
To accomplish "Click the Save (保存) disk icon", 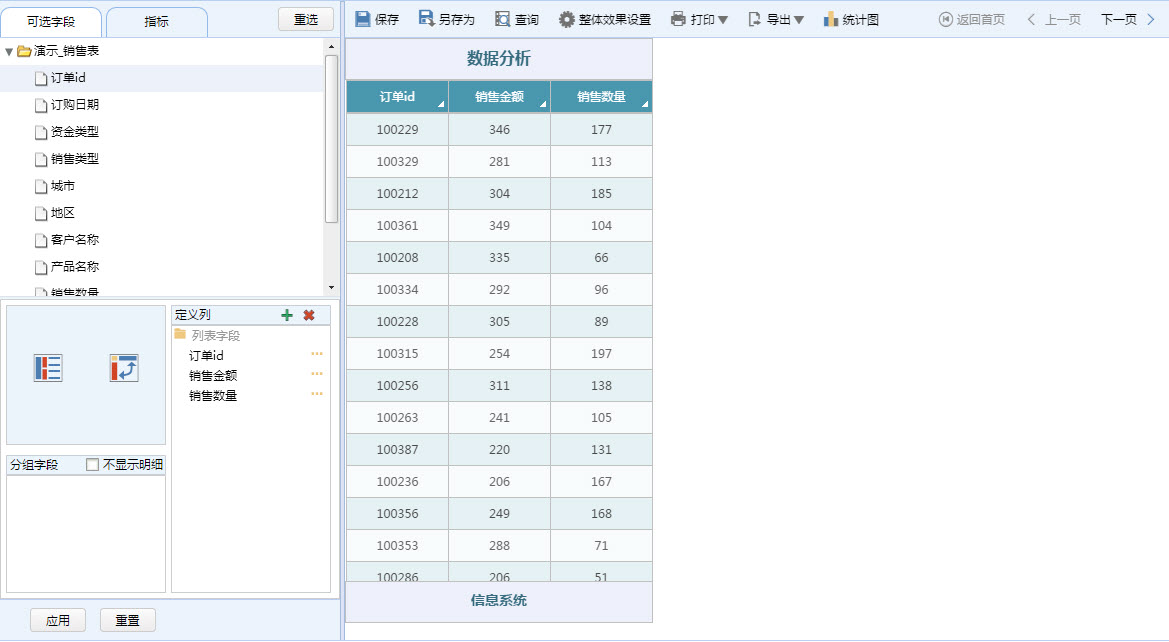I will 363,19.
